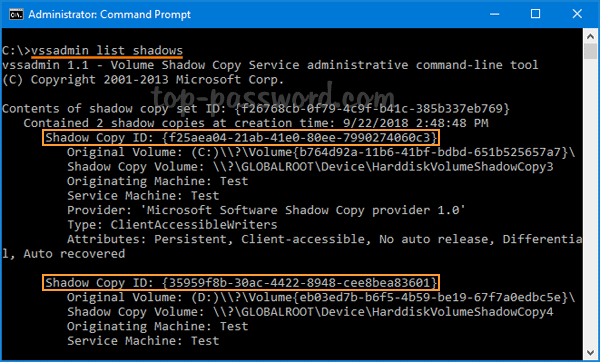This screenshot has height=362, width=600.
Task: Click the Type: ClientAccessibleWriters line
Action: tap(172, 225)
